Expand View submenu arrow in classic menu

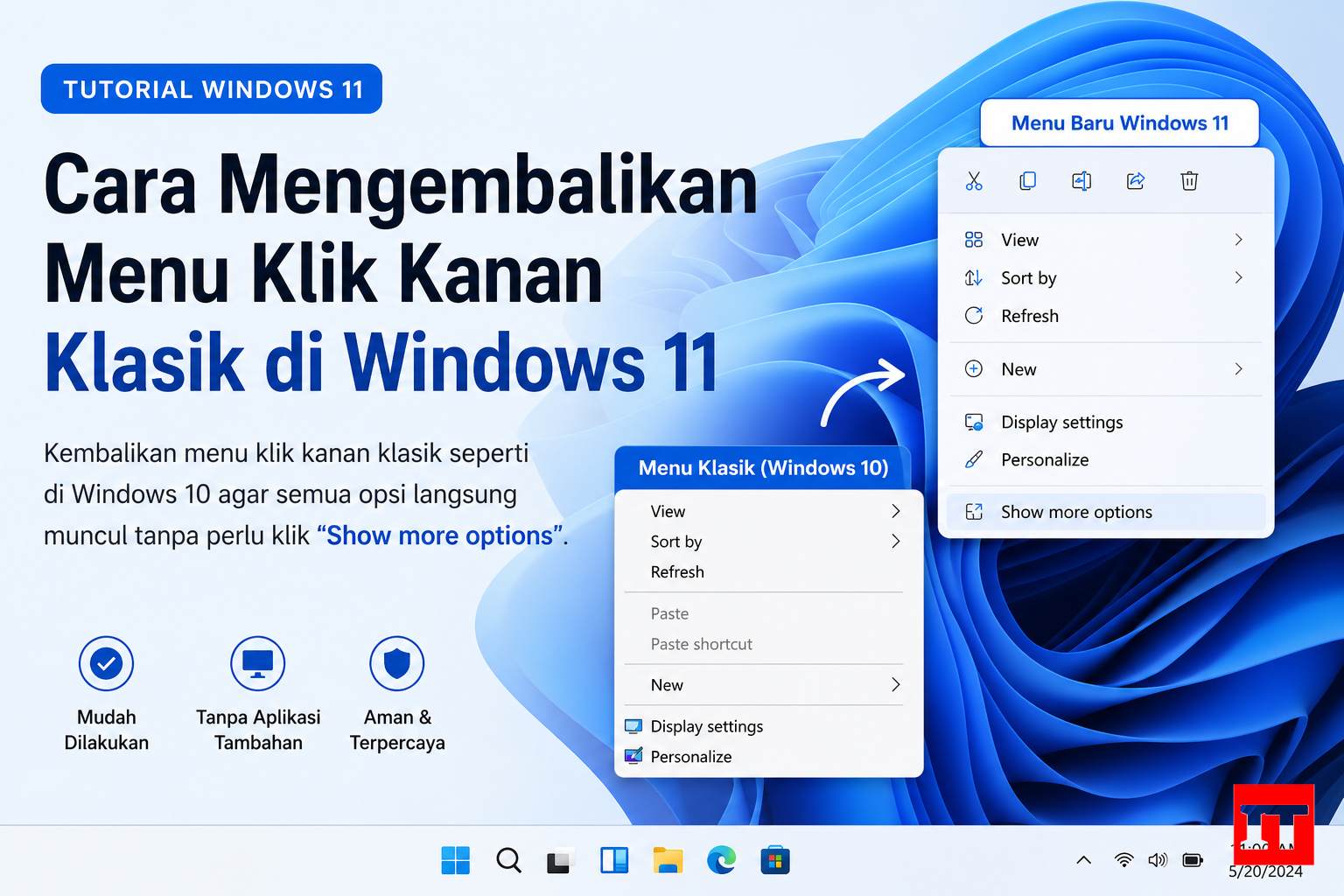pos(895,511)
